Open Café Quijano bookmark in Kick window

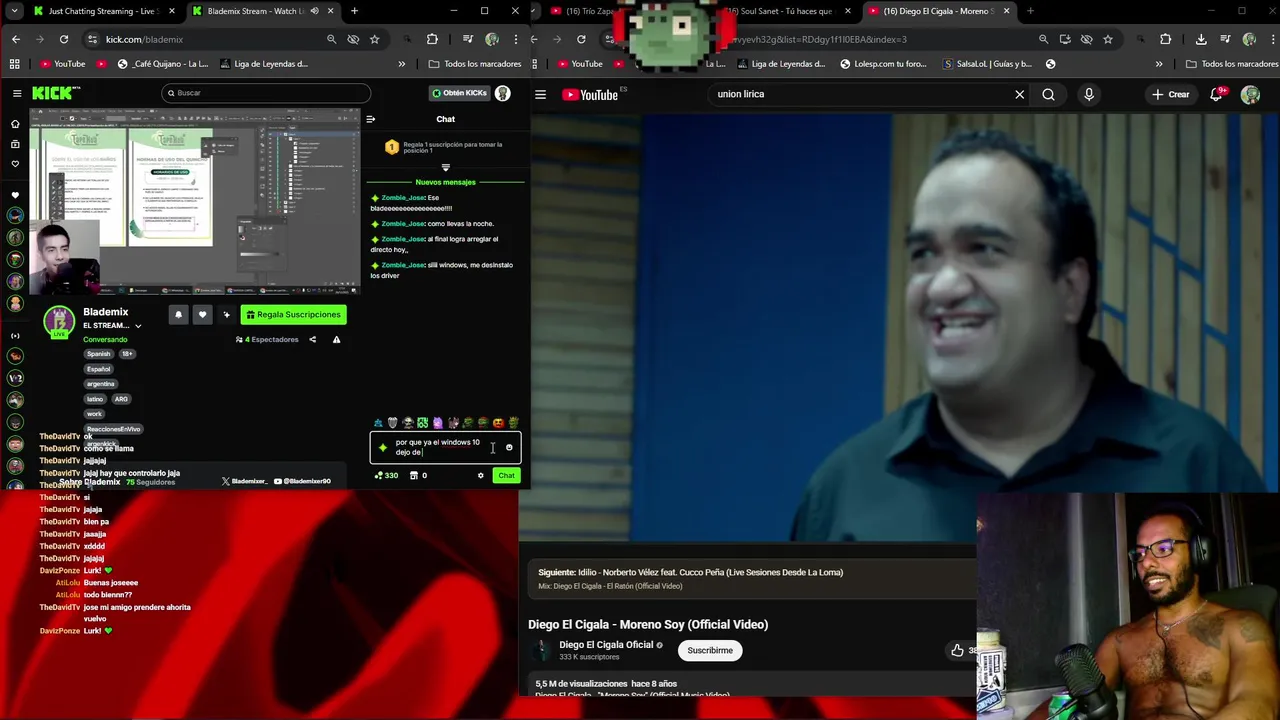tap(163, 64)
